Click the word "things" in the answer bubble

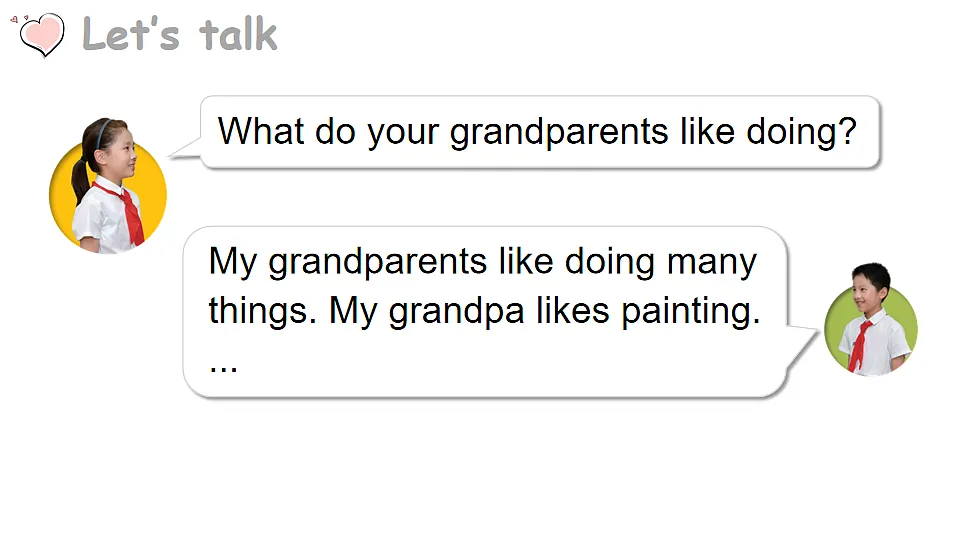pyautogui.click(x=258, y=311)
